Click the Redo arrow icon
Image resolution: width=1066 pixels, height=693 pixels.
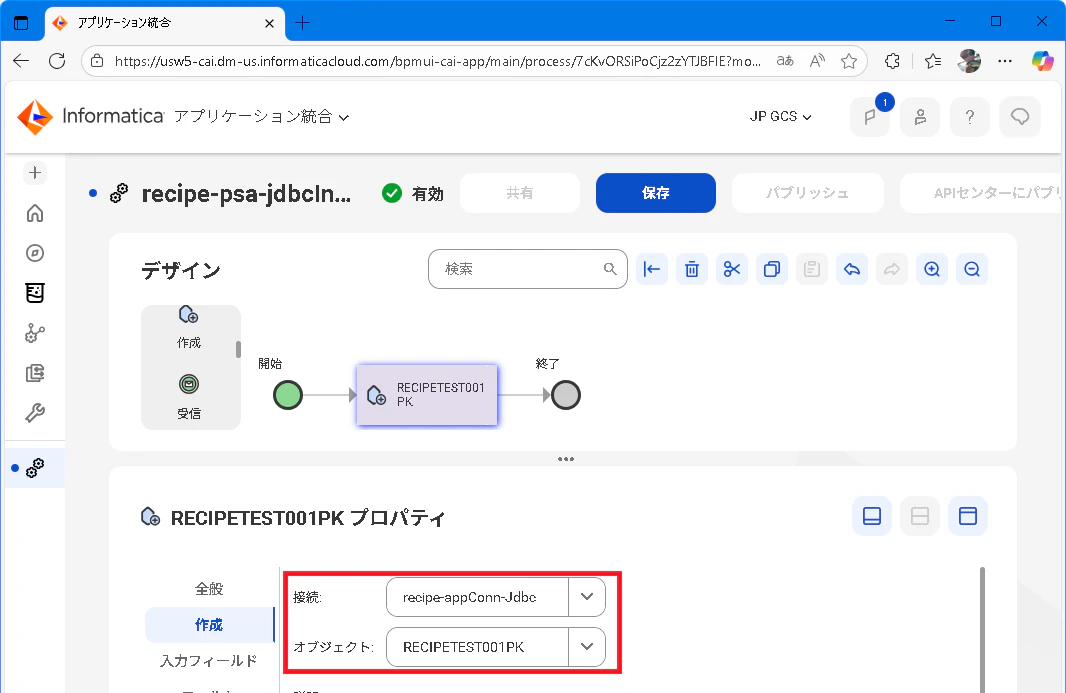892,269
